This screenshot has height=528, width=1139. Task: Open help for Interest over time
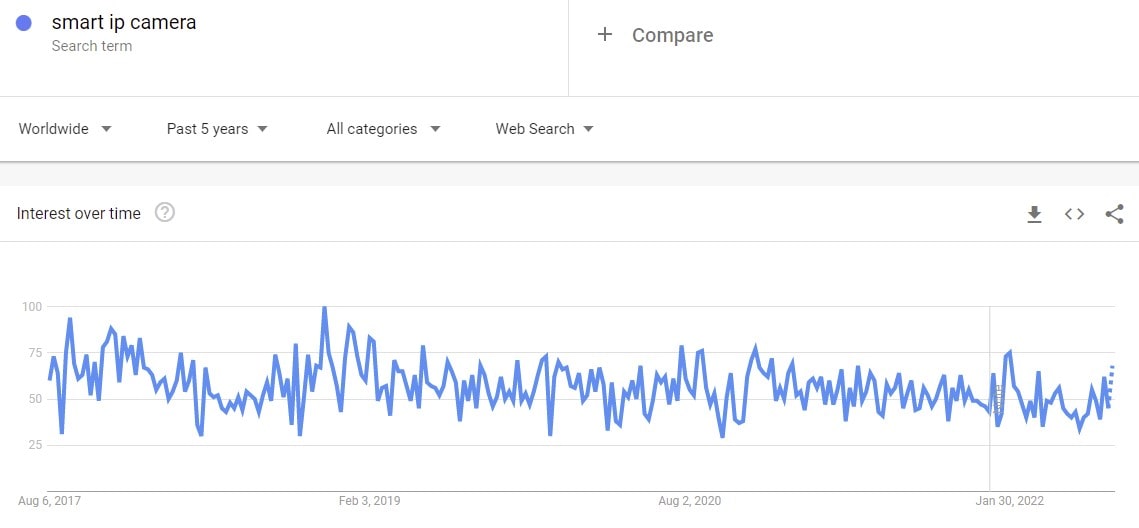tap(165, 213)
